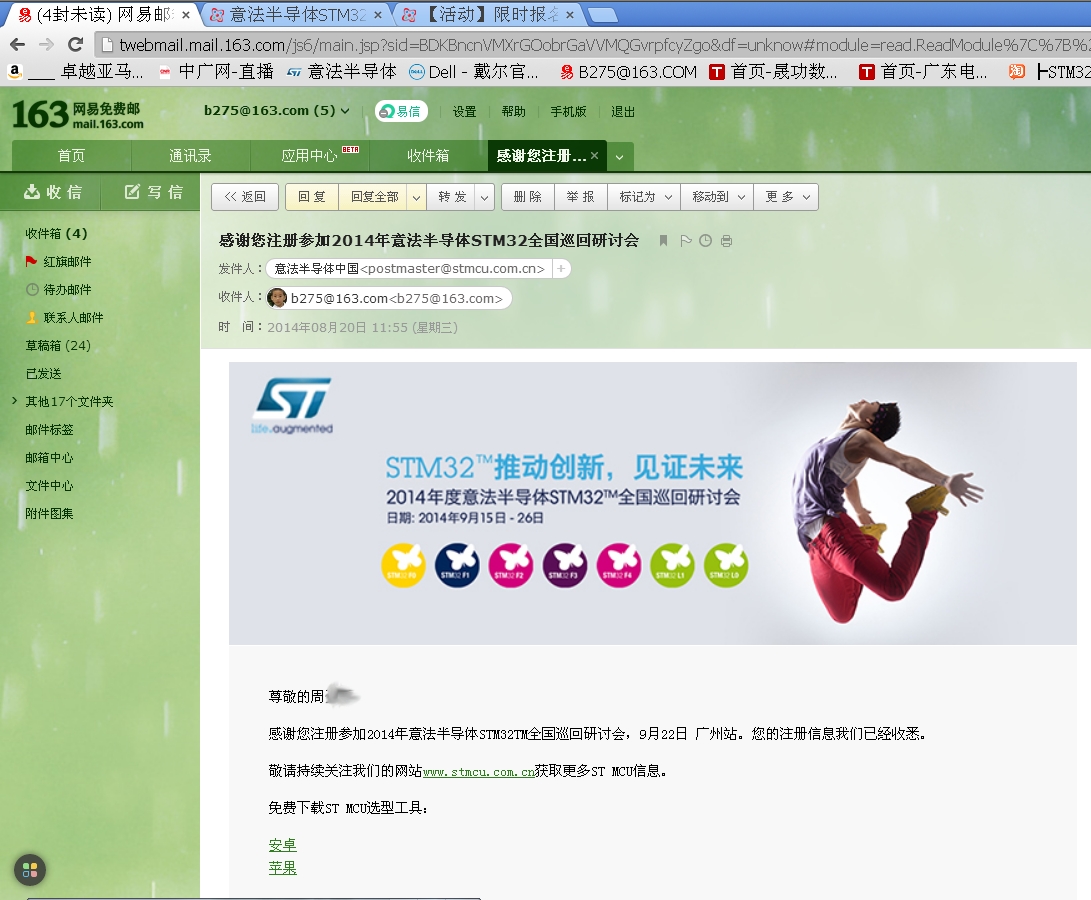This screenshot has height=900, width=1091.
Task: Click the purple STM32 F3 butterfly icon
Action: click(565, 565)
